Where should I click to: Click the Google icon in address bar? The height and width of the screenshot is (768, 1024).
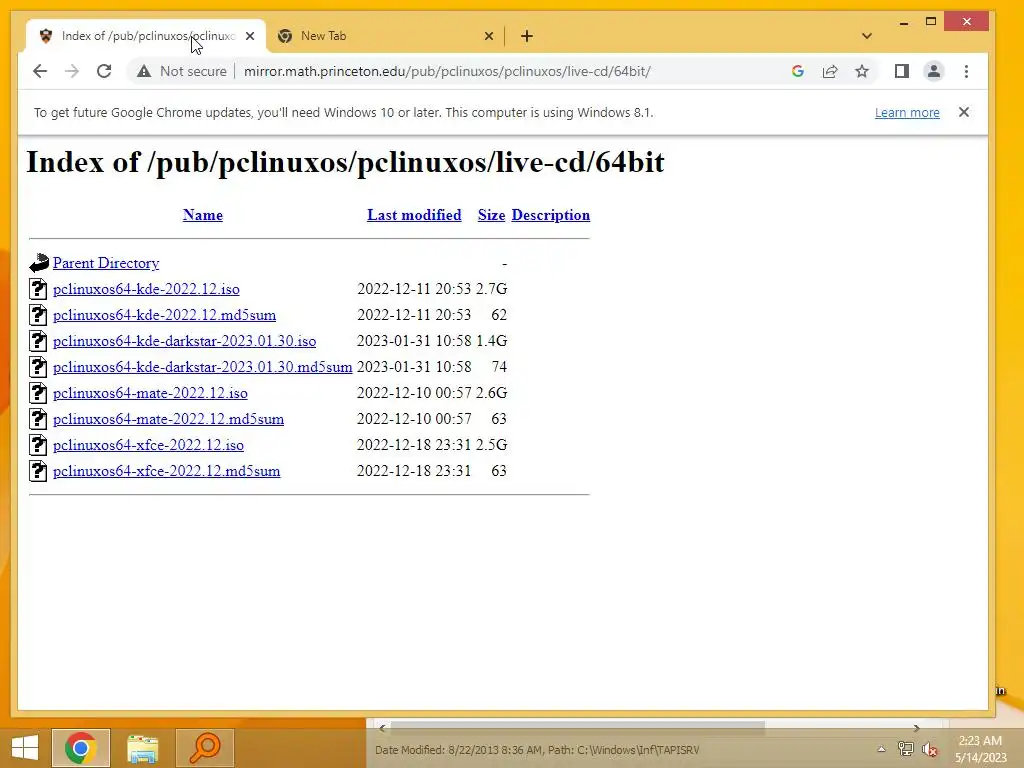pyautogui.click(x=797, y=71)
